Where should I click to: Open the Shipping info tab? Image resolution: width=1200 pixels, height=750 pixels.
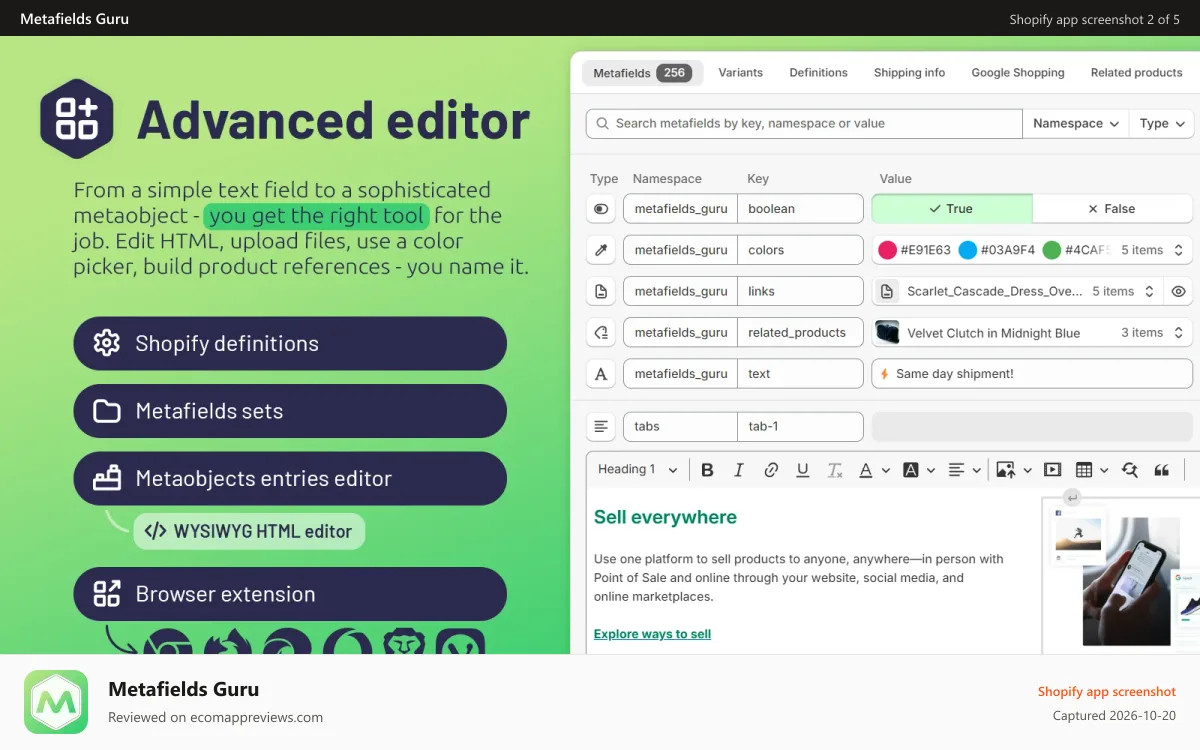[x=909, y=73]
